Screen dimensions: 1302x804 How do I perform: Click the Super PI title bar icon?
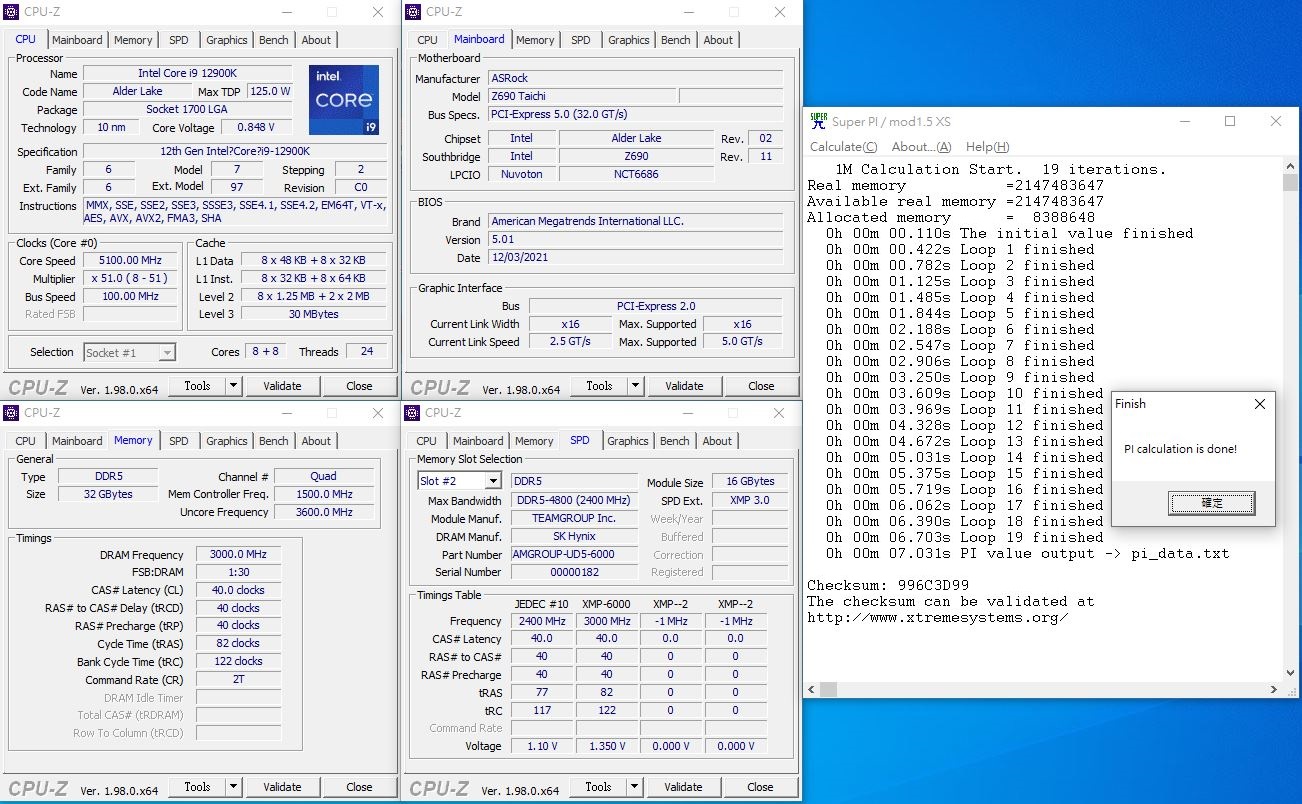click(819, 121)
